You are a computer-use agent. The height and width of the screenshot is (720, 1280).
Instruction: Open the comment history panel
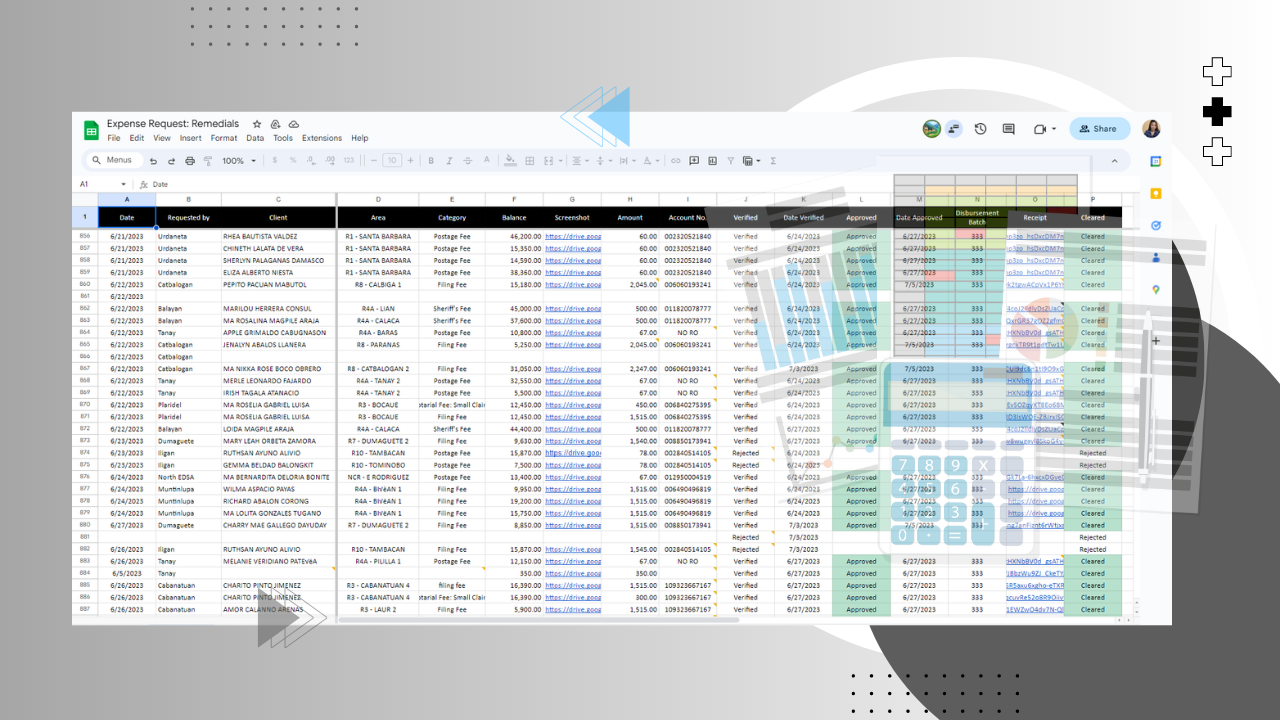click(1008, 129)
